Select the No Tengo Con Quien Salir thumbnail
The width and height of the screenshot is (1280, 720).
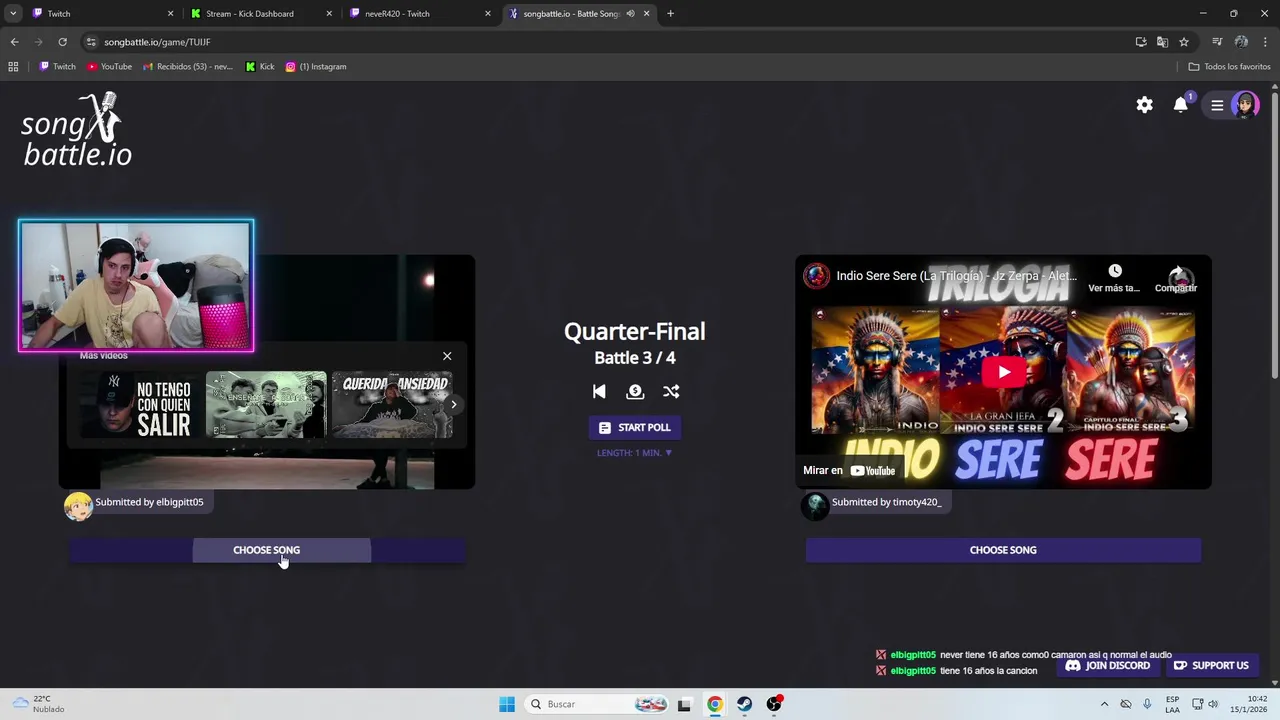coord(141,405)
